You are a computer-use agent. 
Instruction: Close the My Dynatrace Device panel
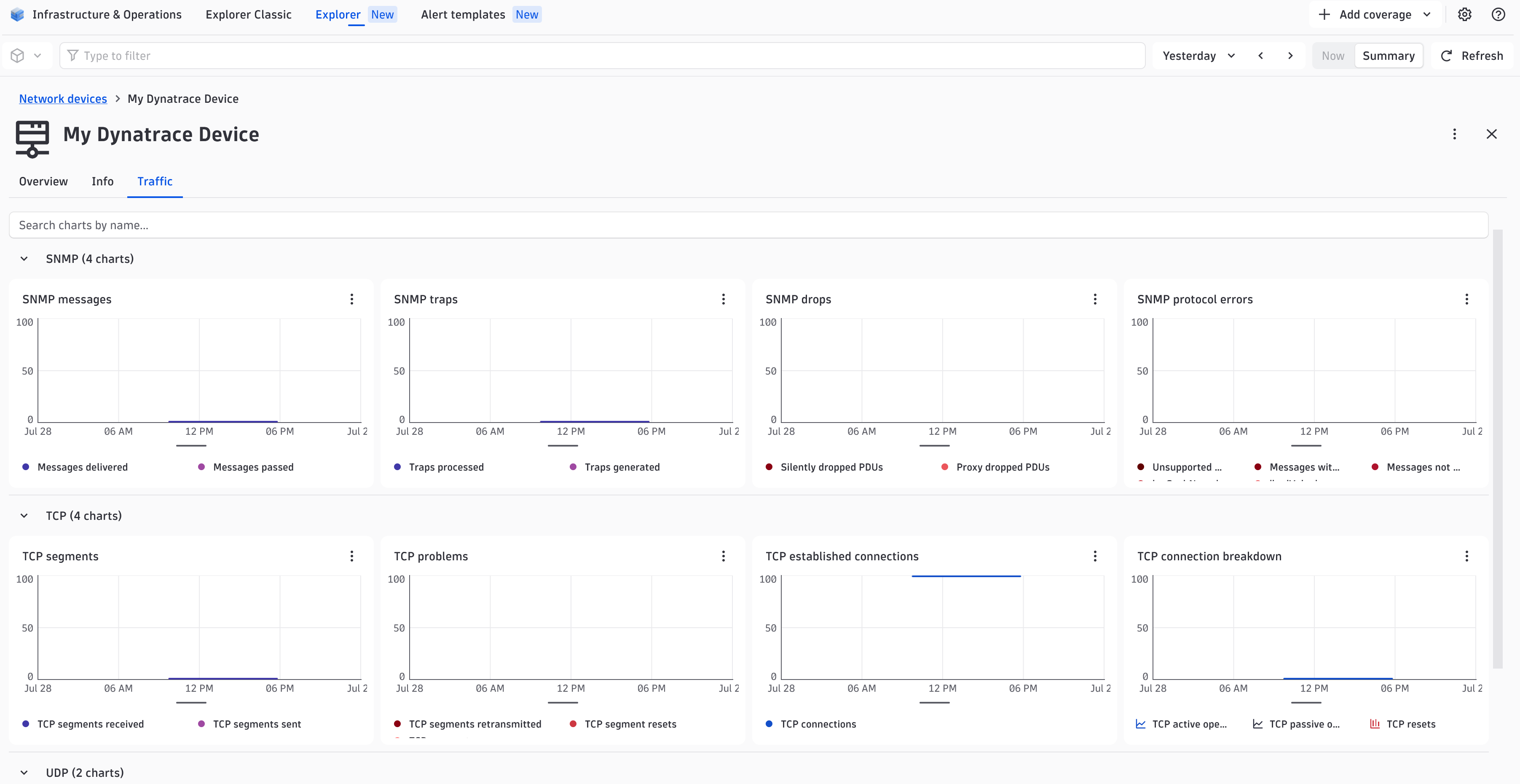tap(1492, 134)
